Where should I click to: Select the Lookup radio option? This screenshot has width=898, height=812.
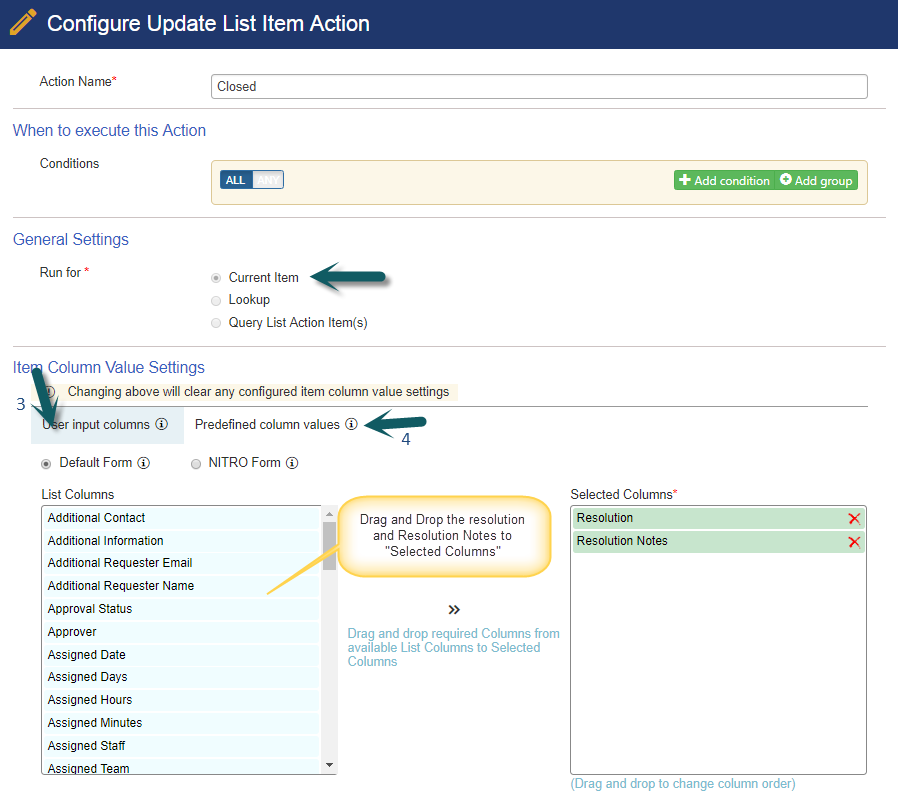216,301
